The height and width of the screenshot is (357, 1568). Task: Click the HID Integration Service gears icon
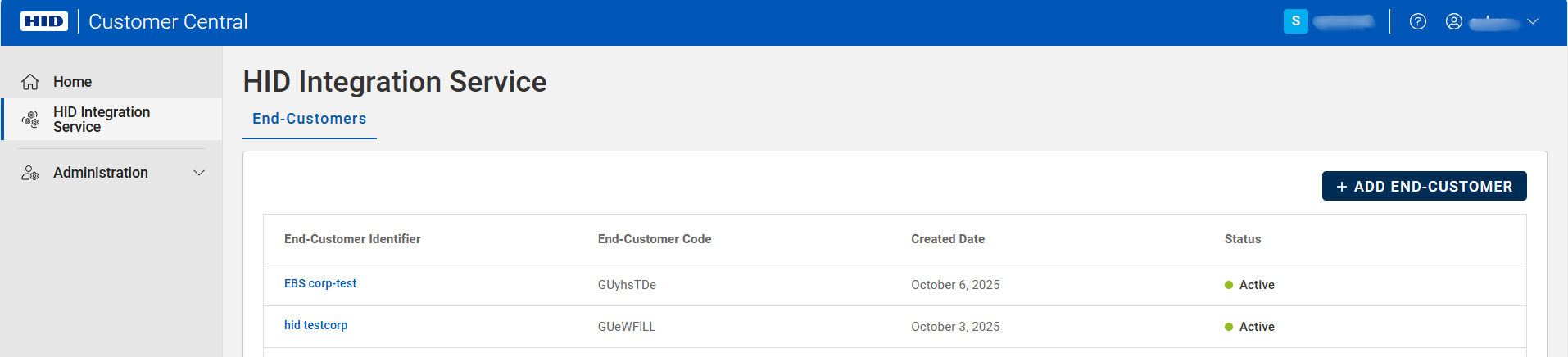click(30, 120)
